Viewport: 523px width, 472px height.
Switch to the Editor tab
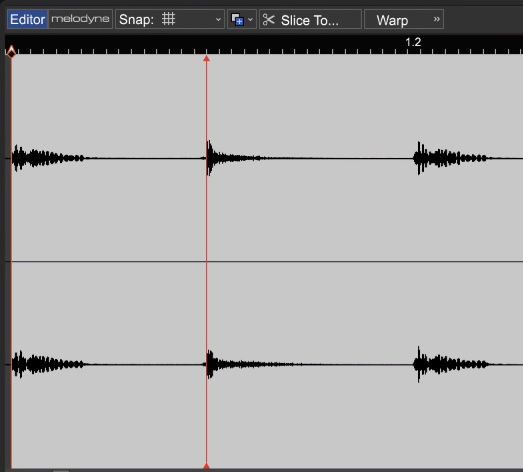pos(27,19)
